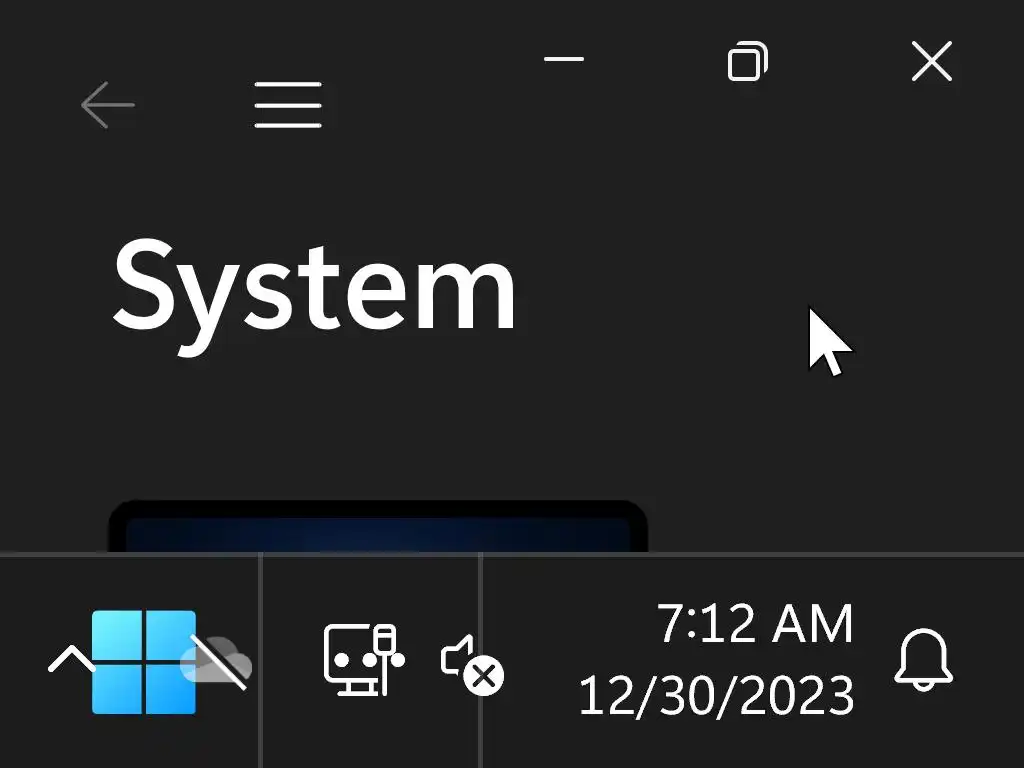Click the muted speaker volume icon
Screen dimensions: 1024x768
[x=472, y=664]
